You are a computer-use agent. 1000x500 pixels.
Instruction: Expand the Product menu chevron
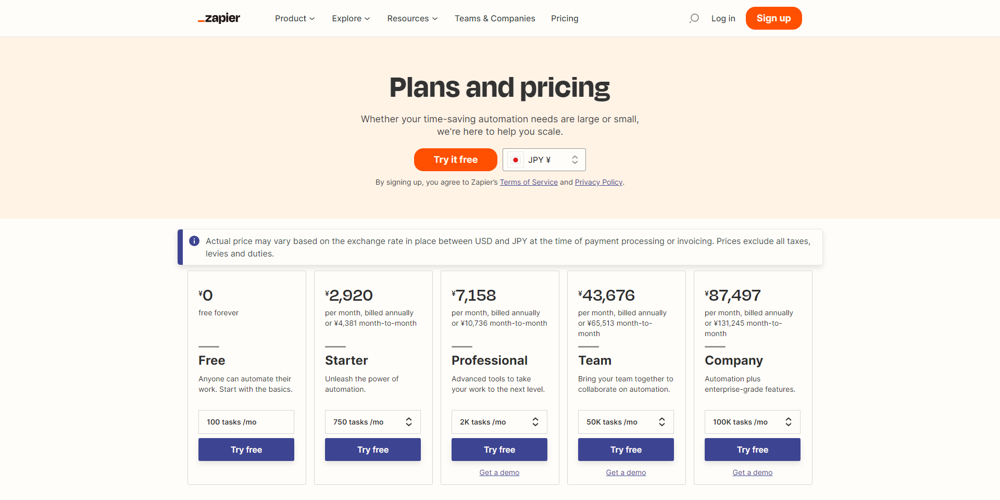click(312, 19)
